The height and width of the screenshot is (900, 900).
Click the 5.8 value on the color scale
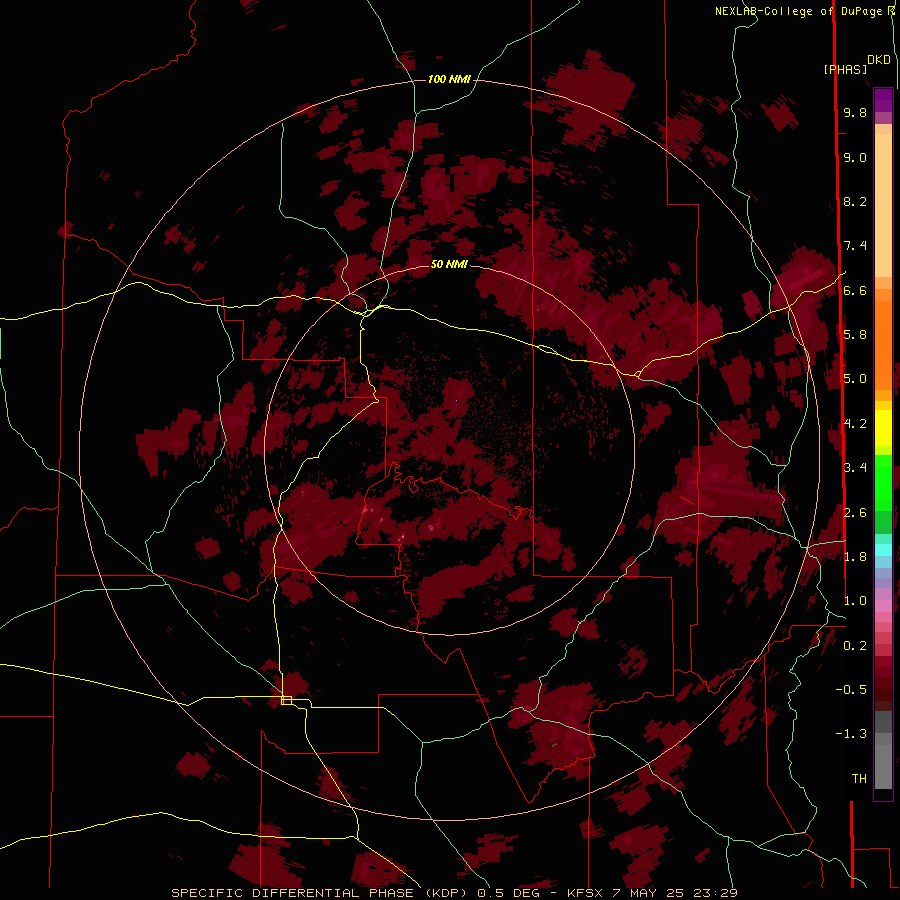click(855, 335)
